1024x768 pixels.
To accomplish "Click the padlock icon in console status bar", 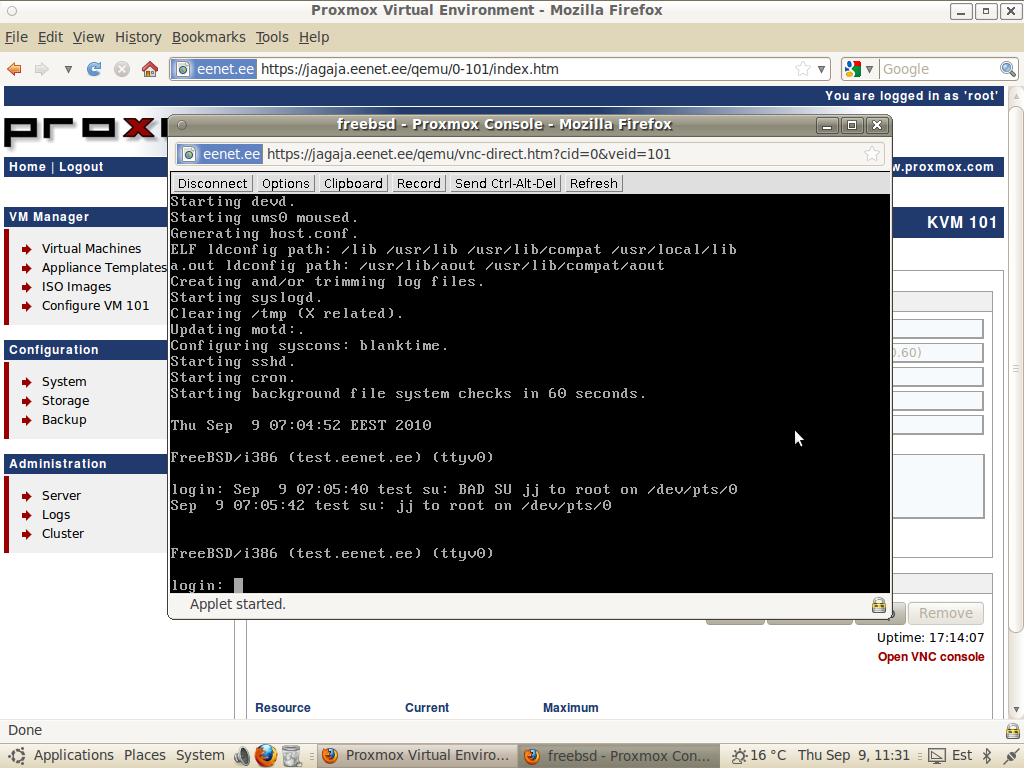I will coord(879,605).
